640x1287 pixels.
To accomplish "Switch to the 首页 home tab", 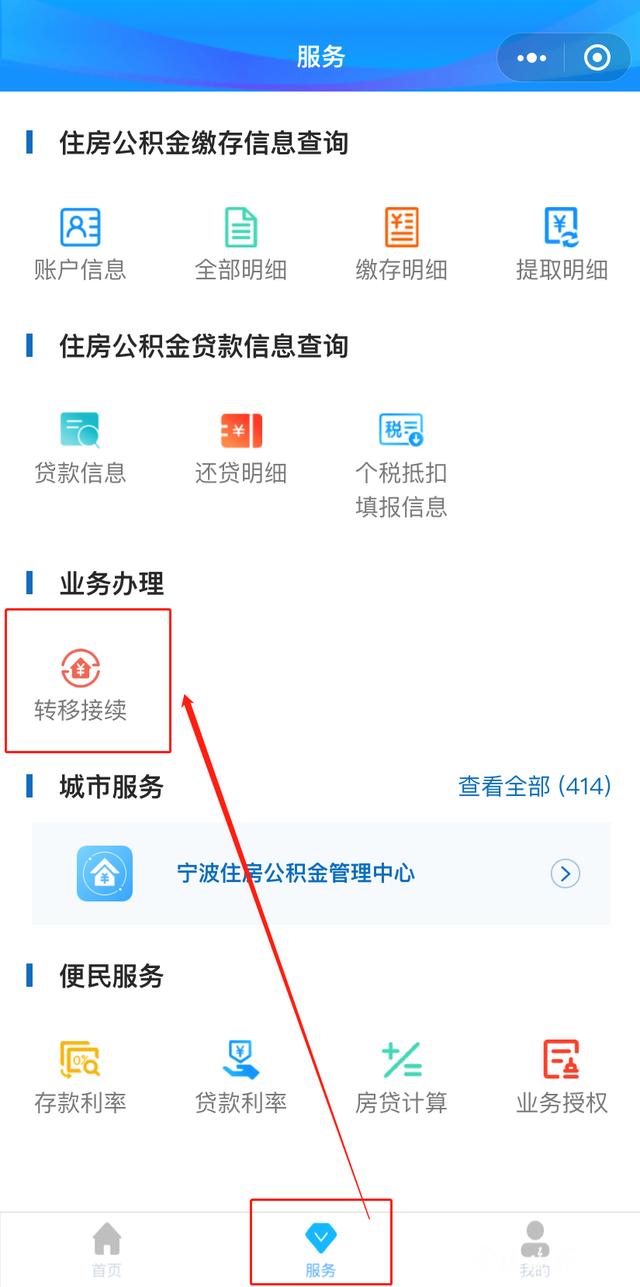I will coord(107,1250).
